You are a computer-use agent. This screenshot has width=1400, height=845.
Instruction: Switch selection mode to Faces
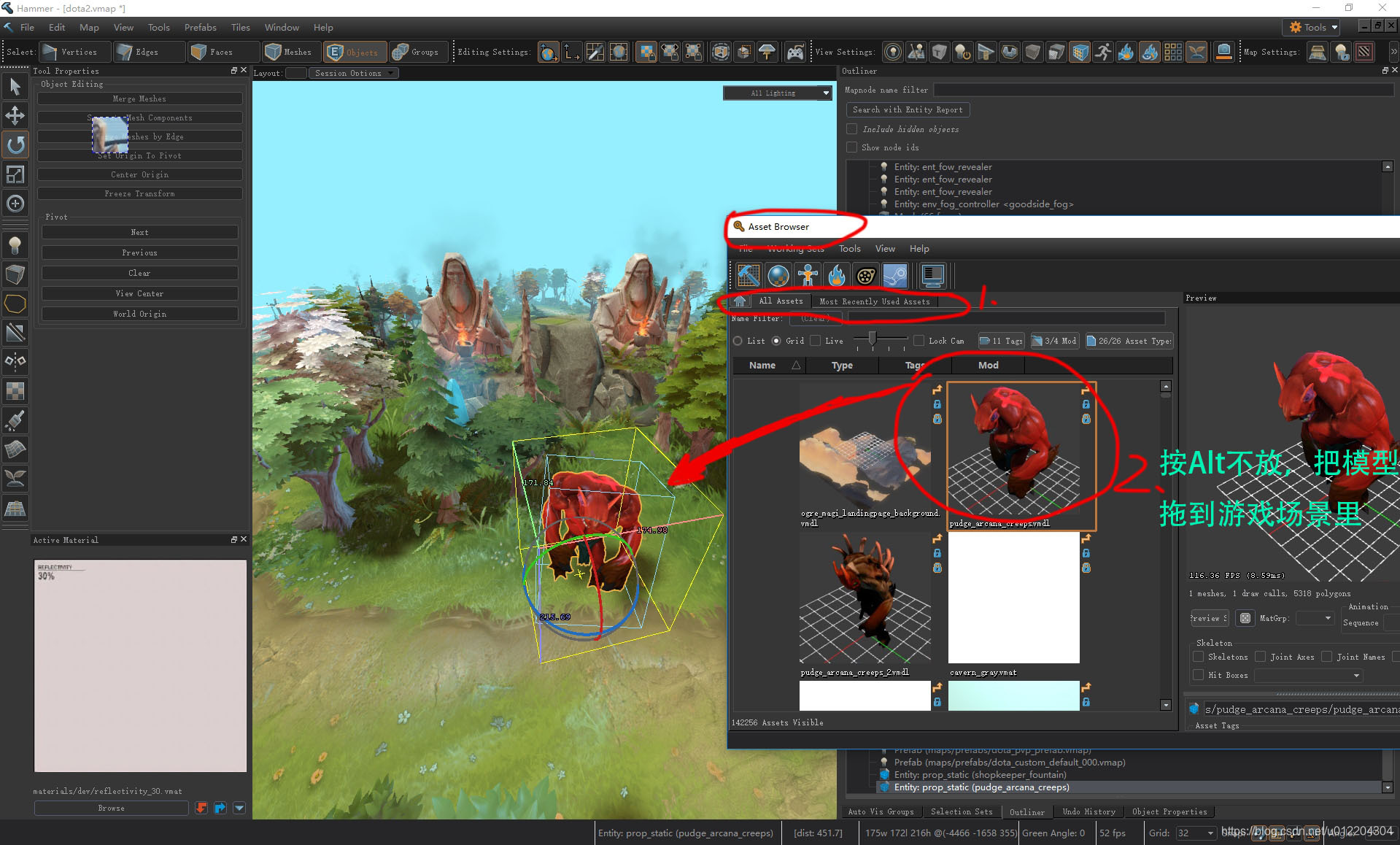tap(223, 52)
